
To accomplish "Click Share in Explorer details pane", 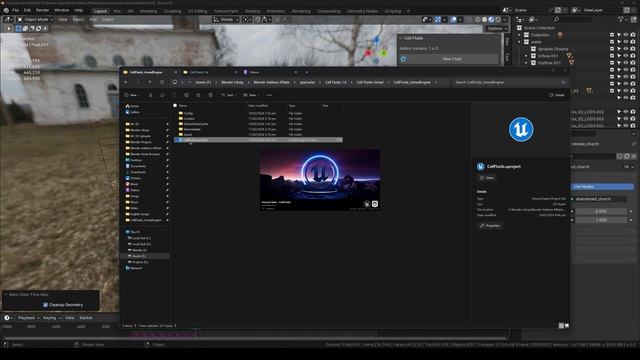I will click(x=487, y=178).
